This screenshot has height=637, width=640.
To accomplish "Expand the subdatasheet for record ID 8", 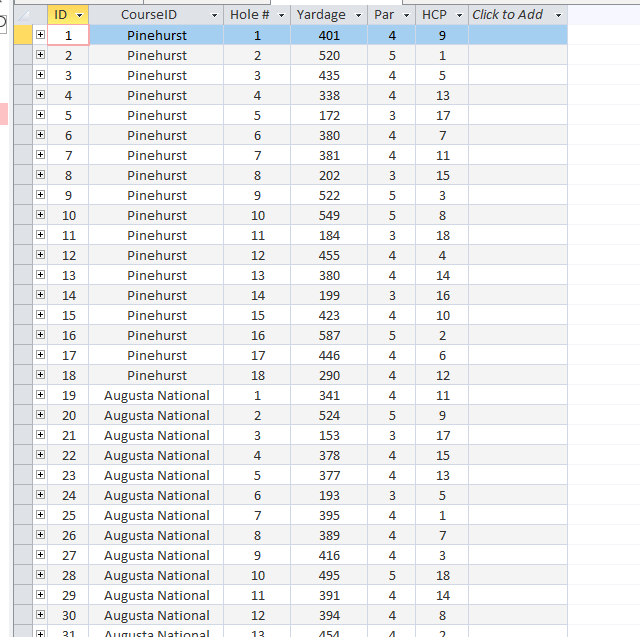I will [40, 175].
